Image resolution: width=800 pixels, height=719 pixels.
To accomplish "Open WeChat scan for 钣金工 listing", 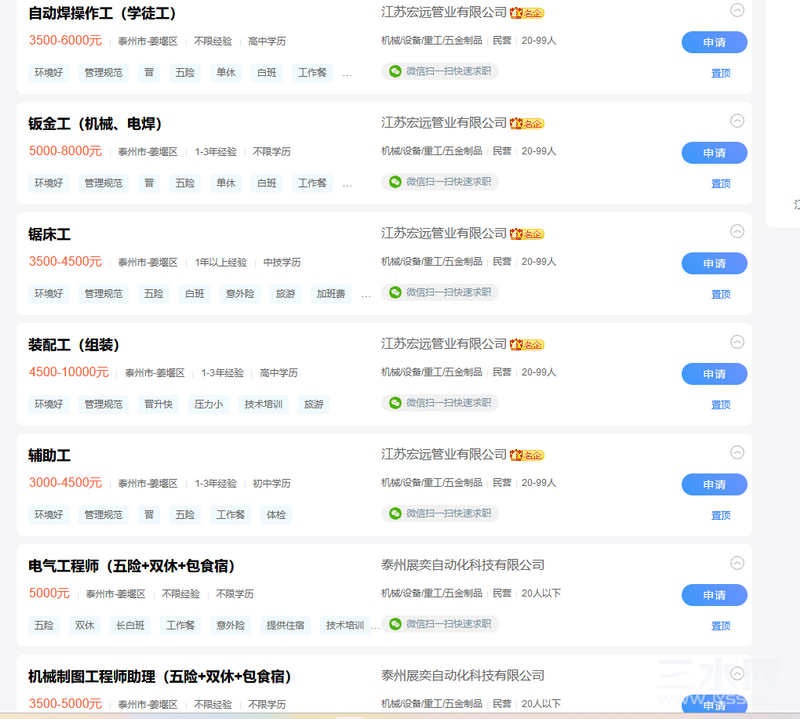I will tap(440, 182).
